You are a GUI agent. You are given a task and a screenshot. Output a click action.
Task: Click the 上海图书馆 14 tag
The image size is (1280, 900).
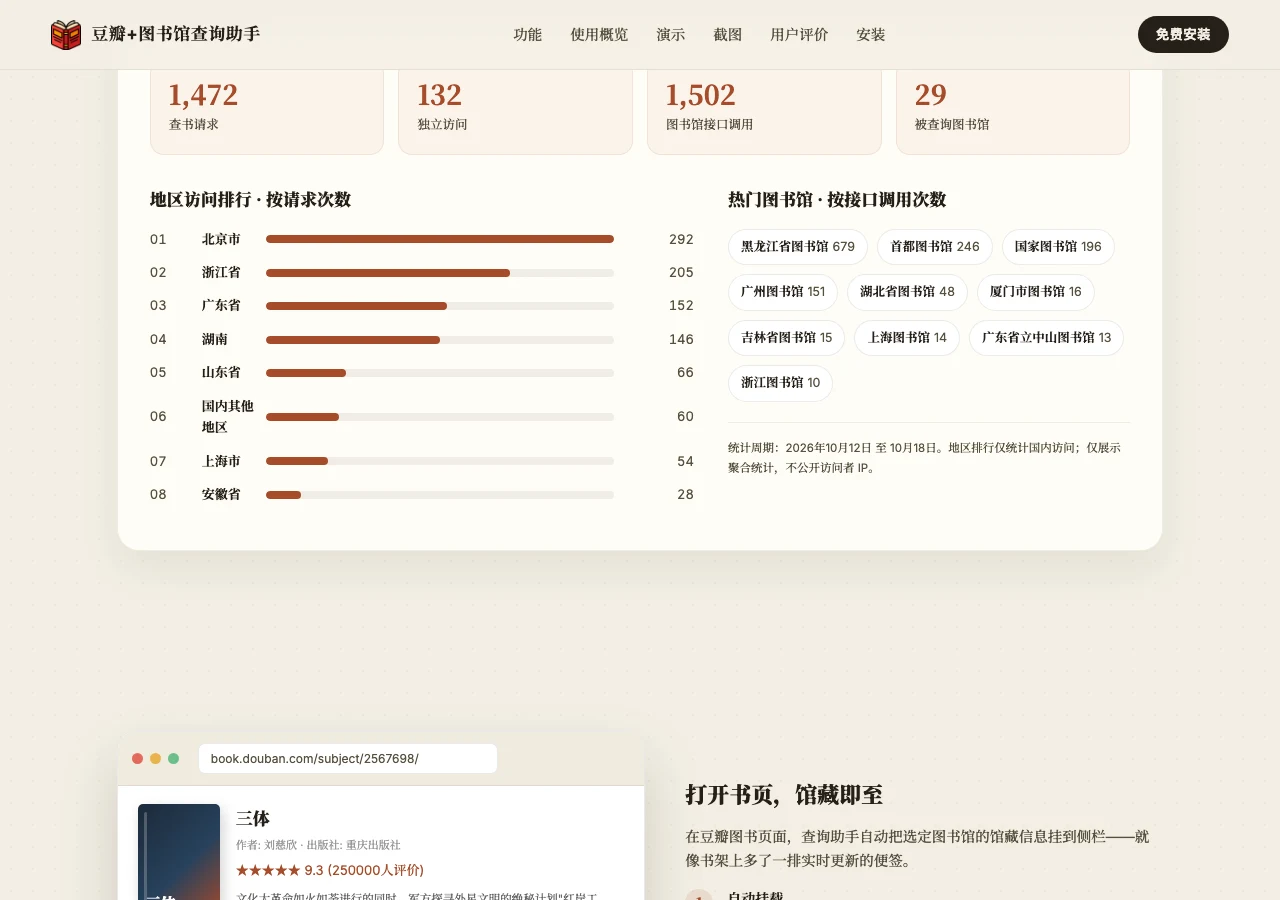tap(907, 338)
